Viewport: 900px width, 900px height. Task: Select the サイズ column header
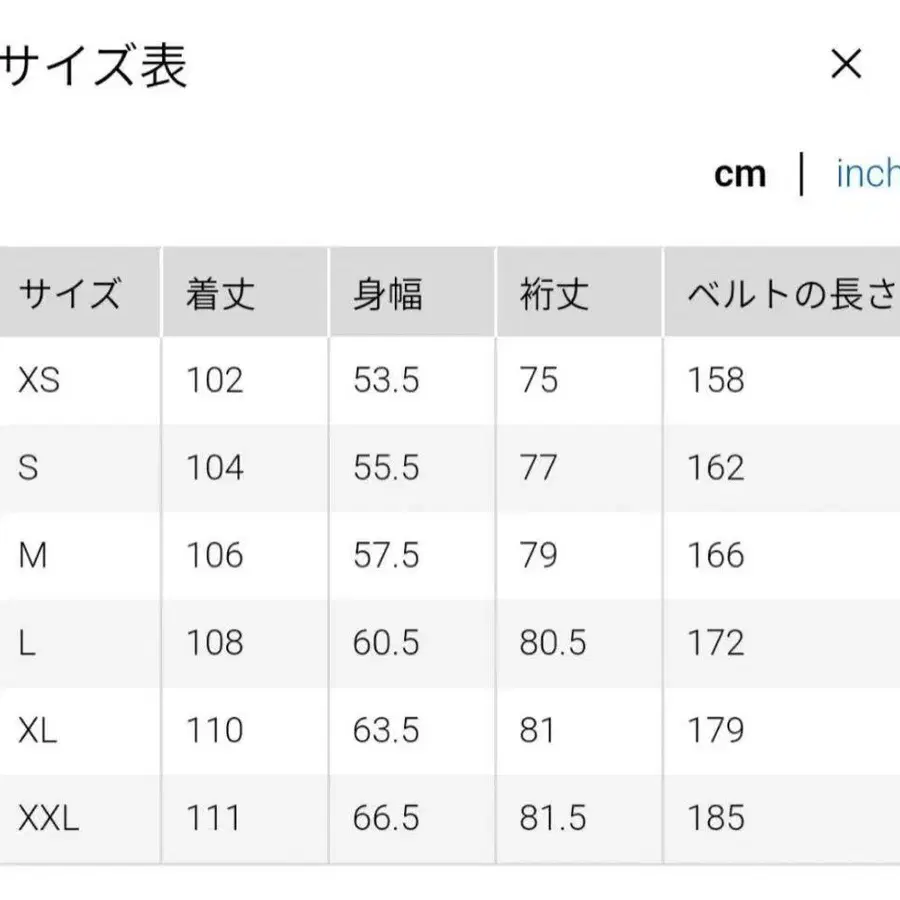[x=70, y=293]
